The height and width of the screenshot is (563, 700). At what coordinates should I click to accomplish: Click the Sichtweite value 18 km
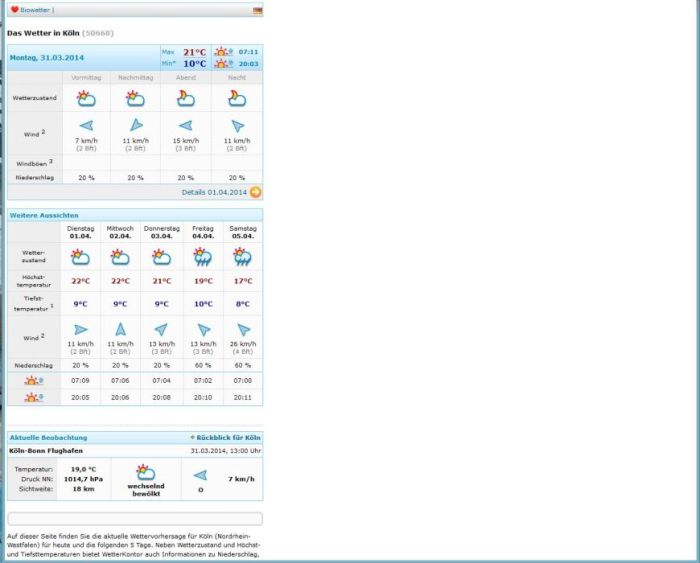(x=83, y=489)
